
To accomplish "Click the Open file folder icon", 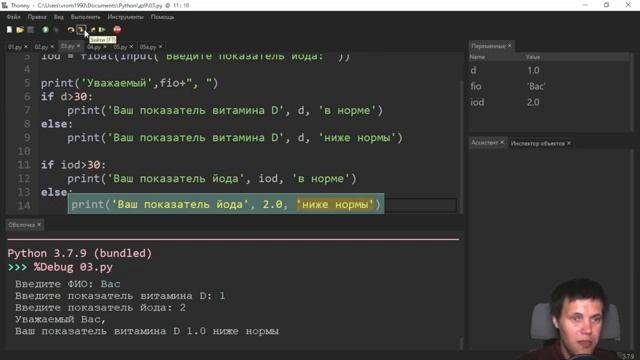I will pyautogui.click(x=20, y=29).
